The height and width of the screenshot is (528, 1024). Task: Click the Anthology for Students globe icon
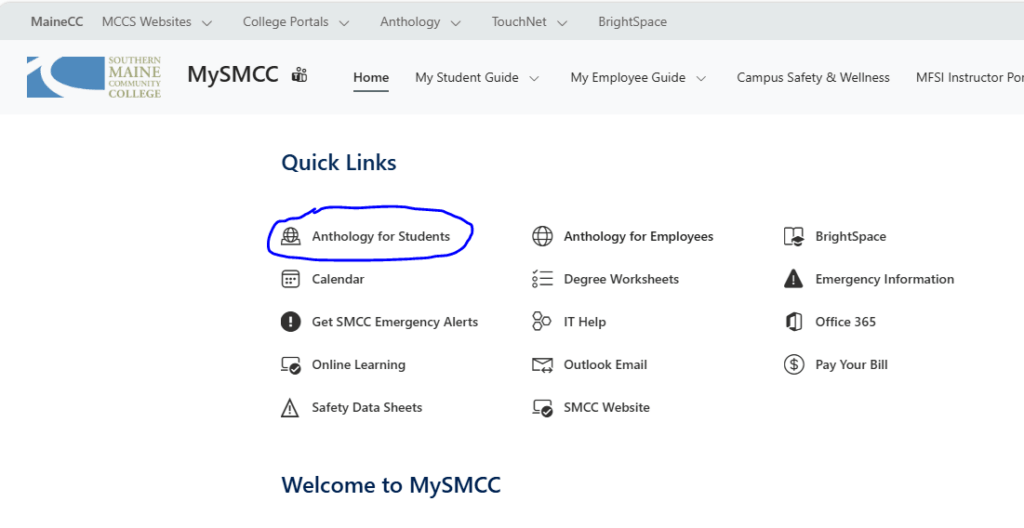pyautogui.click(x=291, y=237)
